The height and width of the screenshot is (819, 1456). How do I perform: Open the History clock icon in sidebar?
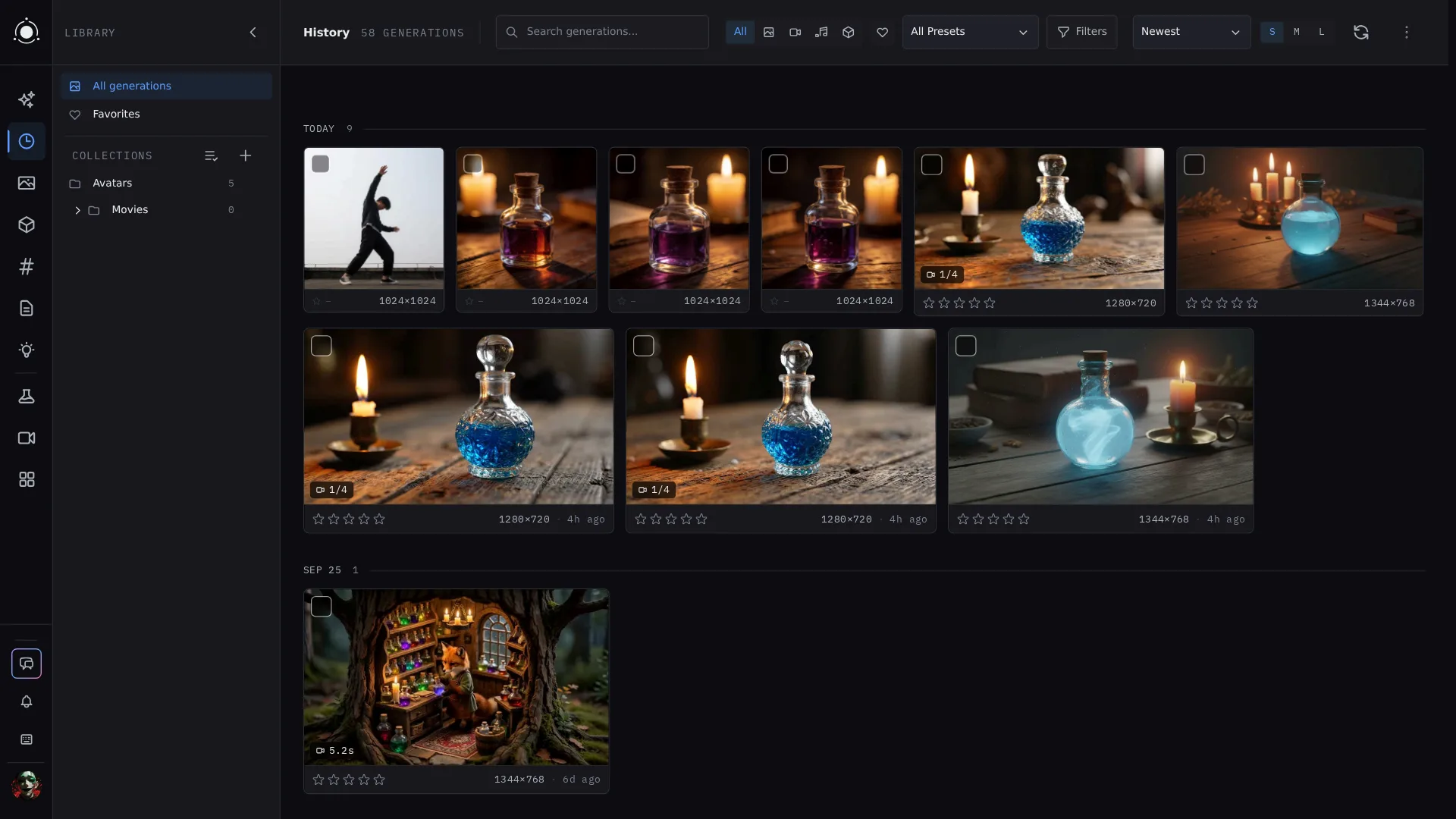pyautogui.click(x=27, y=142)
